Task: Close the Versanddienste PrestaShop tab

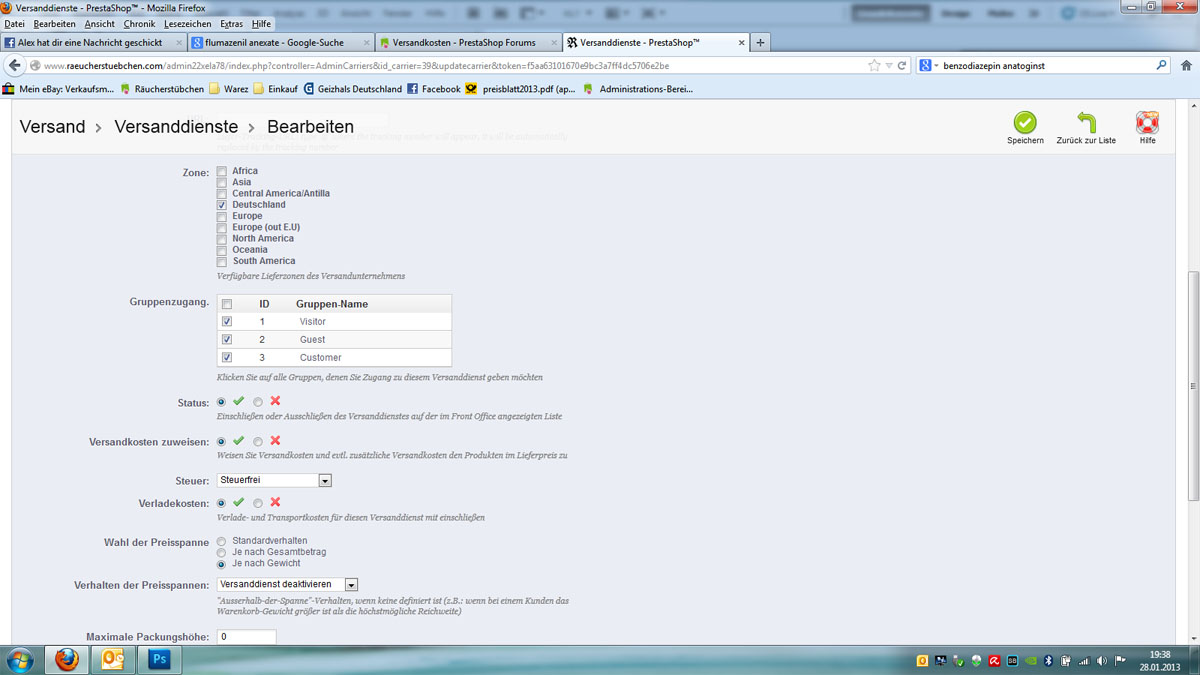Action: [x=742, y=43]
